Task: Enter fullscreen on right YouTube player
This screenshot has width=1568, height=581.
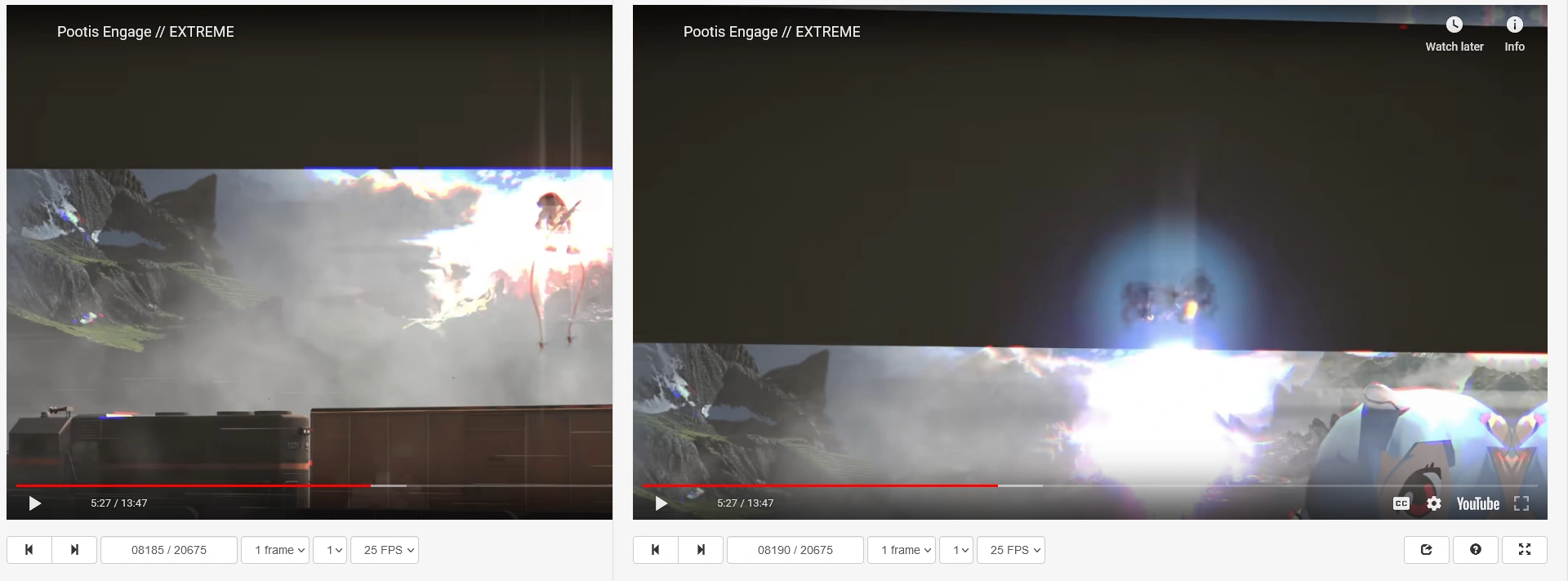Action: (1521, 503)
